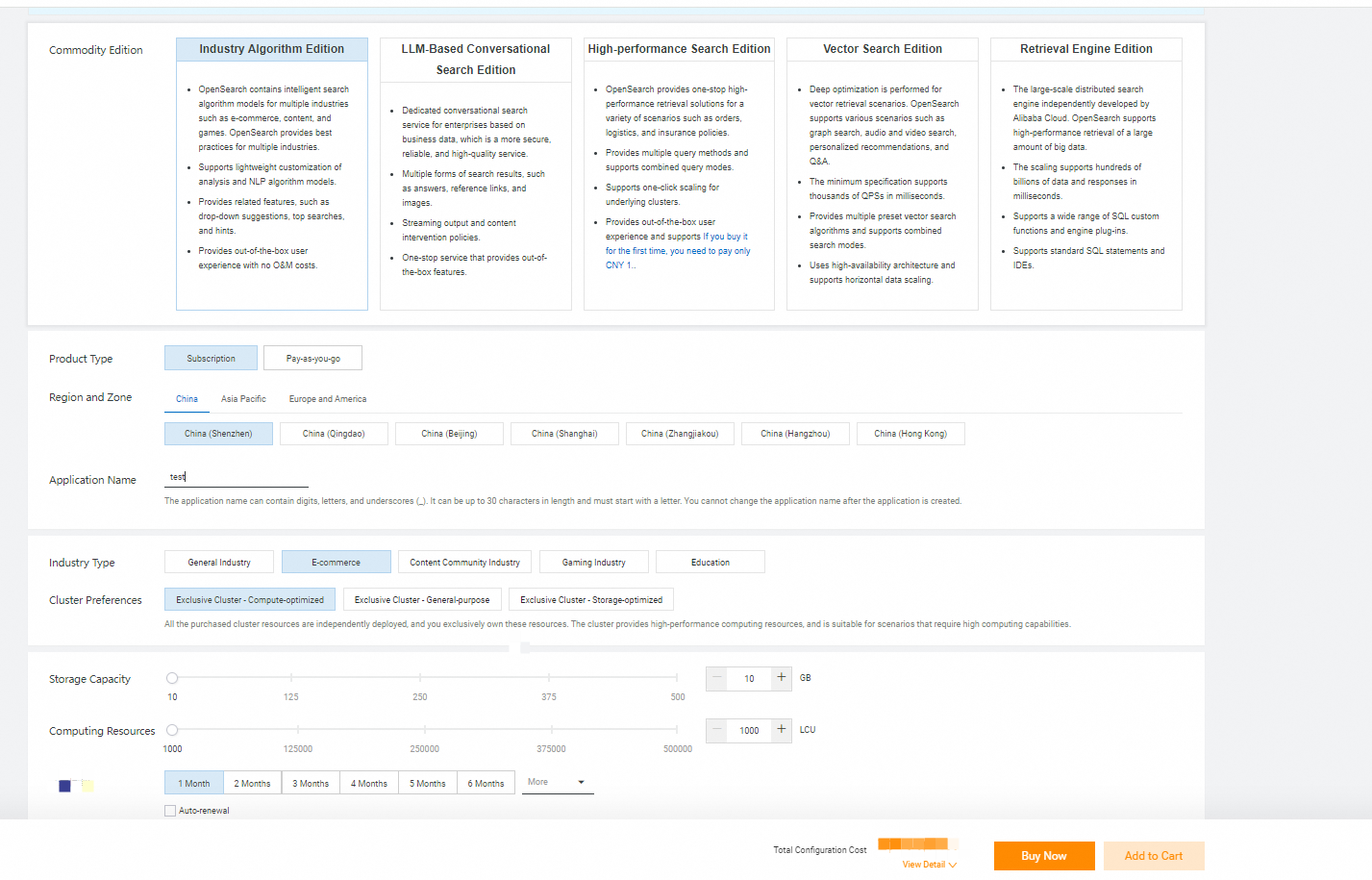The height and width of the screenshot is (880, 1372).
Task: Select Content Community Industry type
Action: [x=464, y=562]
